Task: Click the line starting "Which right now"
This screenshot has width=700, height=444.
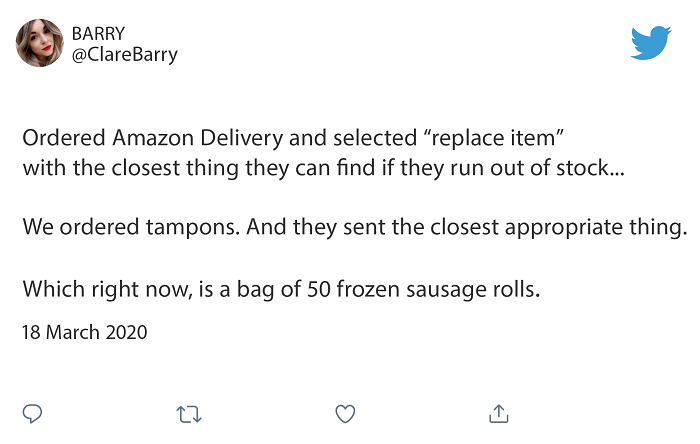Action: pos(282,290)
